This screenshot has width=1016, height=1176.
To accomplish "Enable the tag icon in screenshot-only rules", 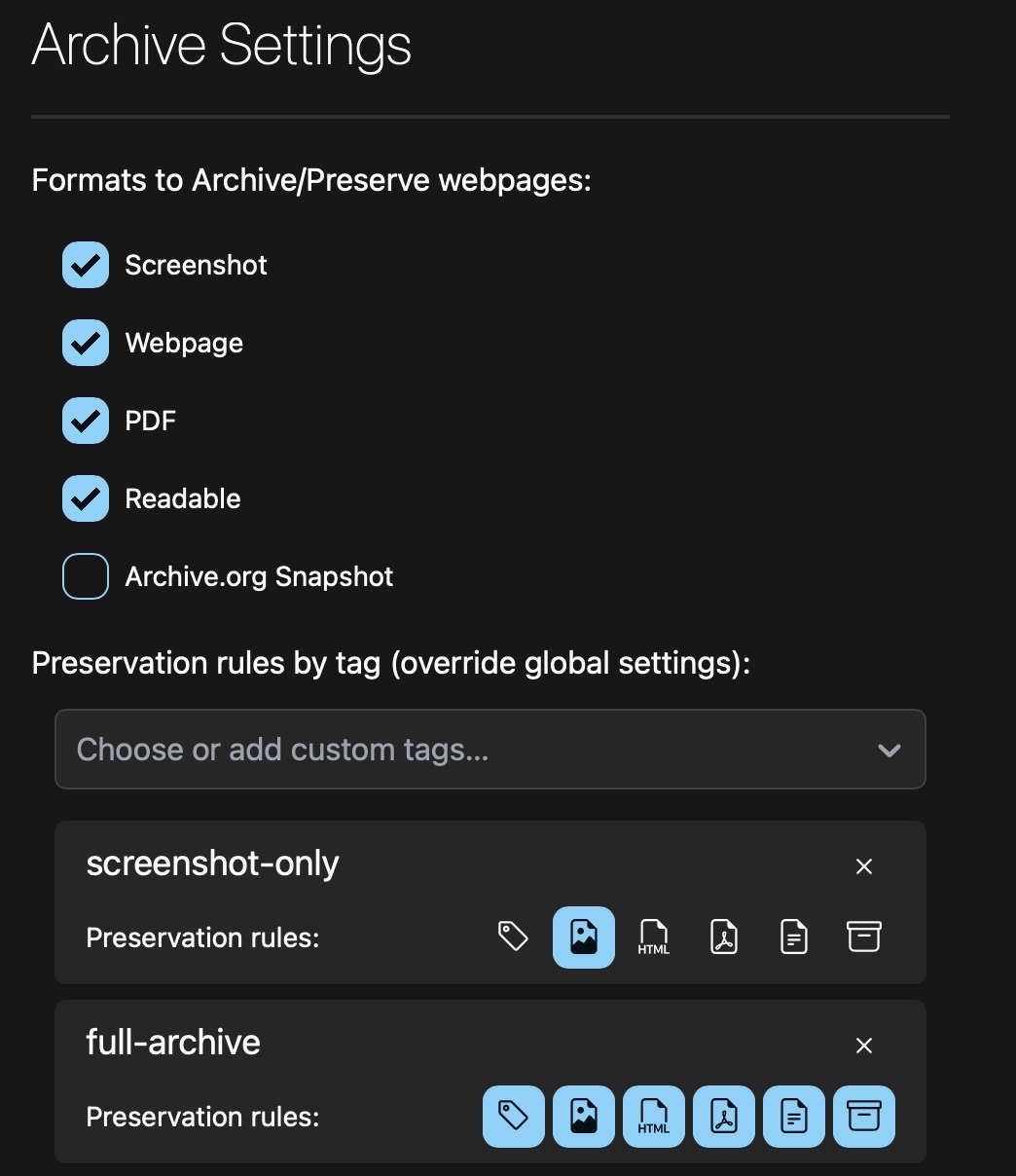I will (513, 937).
